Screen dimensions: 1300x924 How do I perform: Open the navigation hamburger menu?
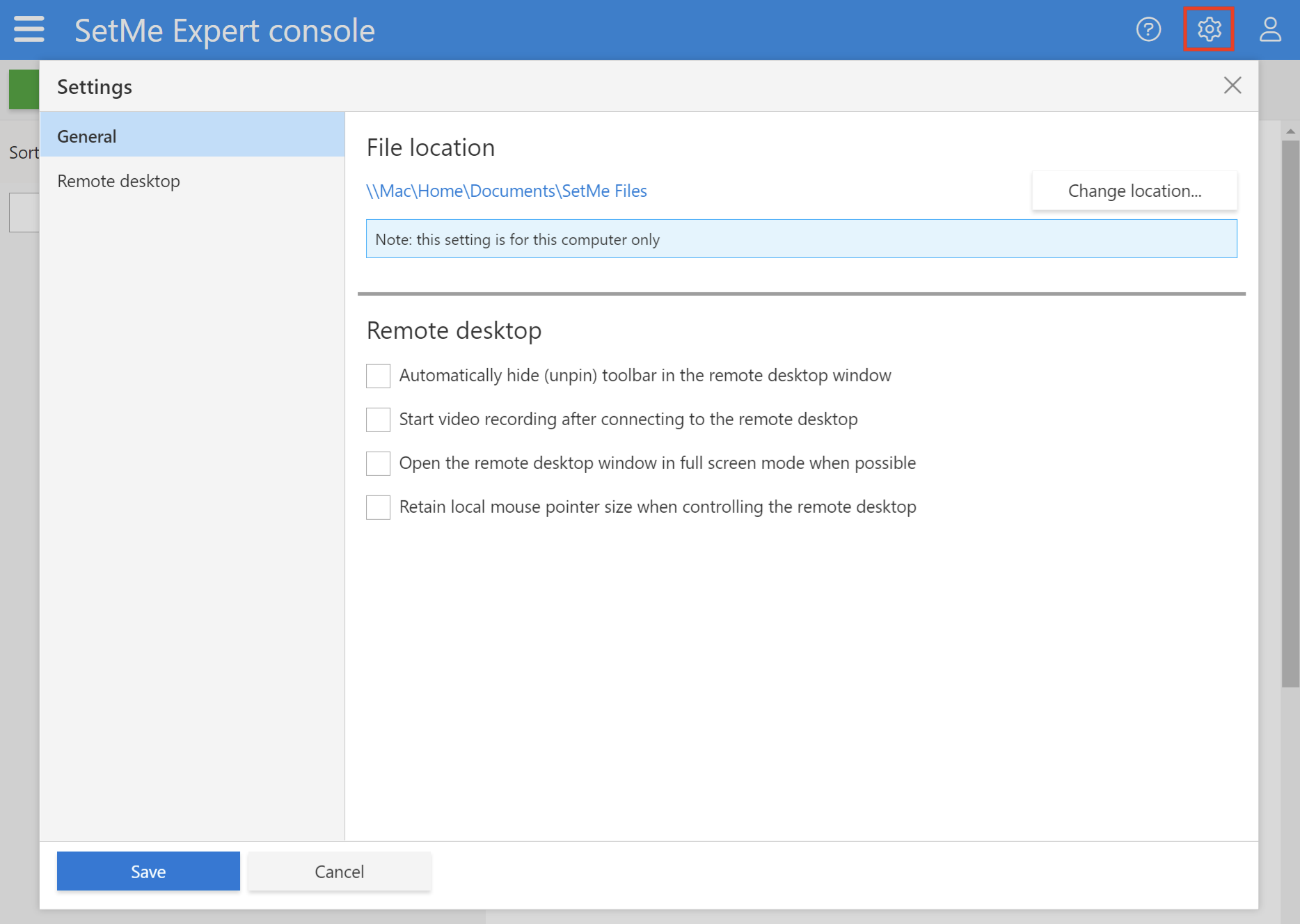coord(28,29)
